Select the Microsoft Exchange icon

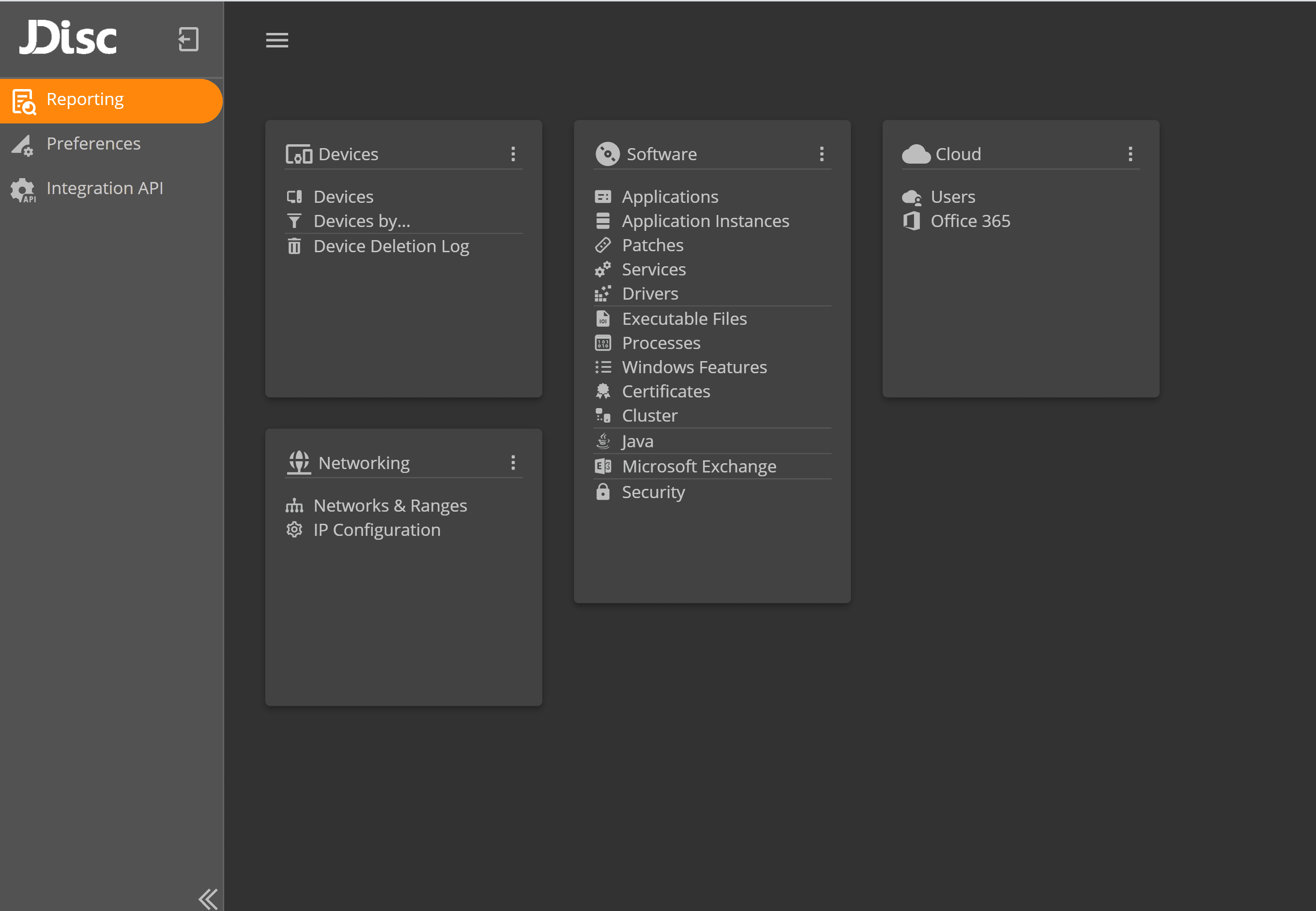(x=603, y=466)
